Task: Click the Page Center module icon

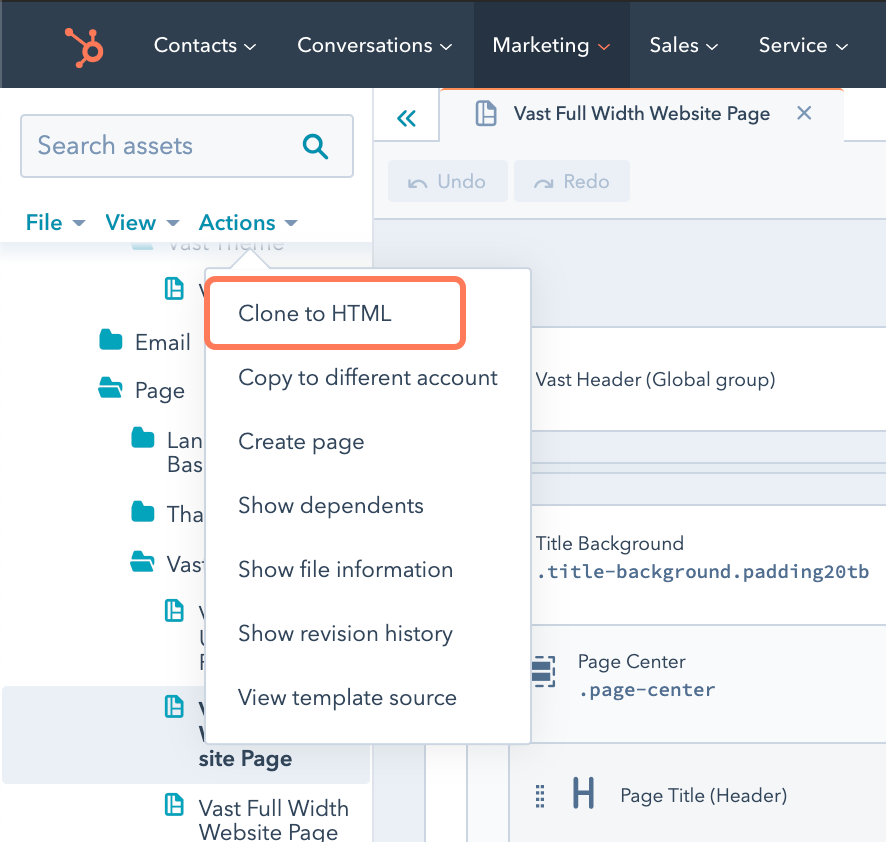Action: 542,672
